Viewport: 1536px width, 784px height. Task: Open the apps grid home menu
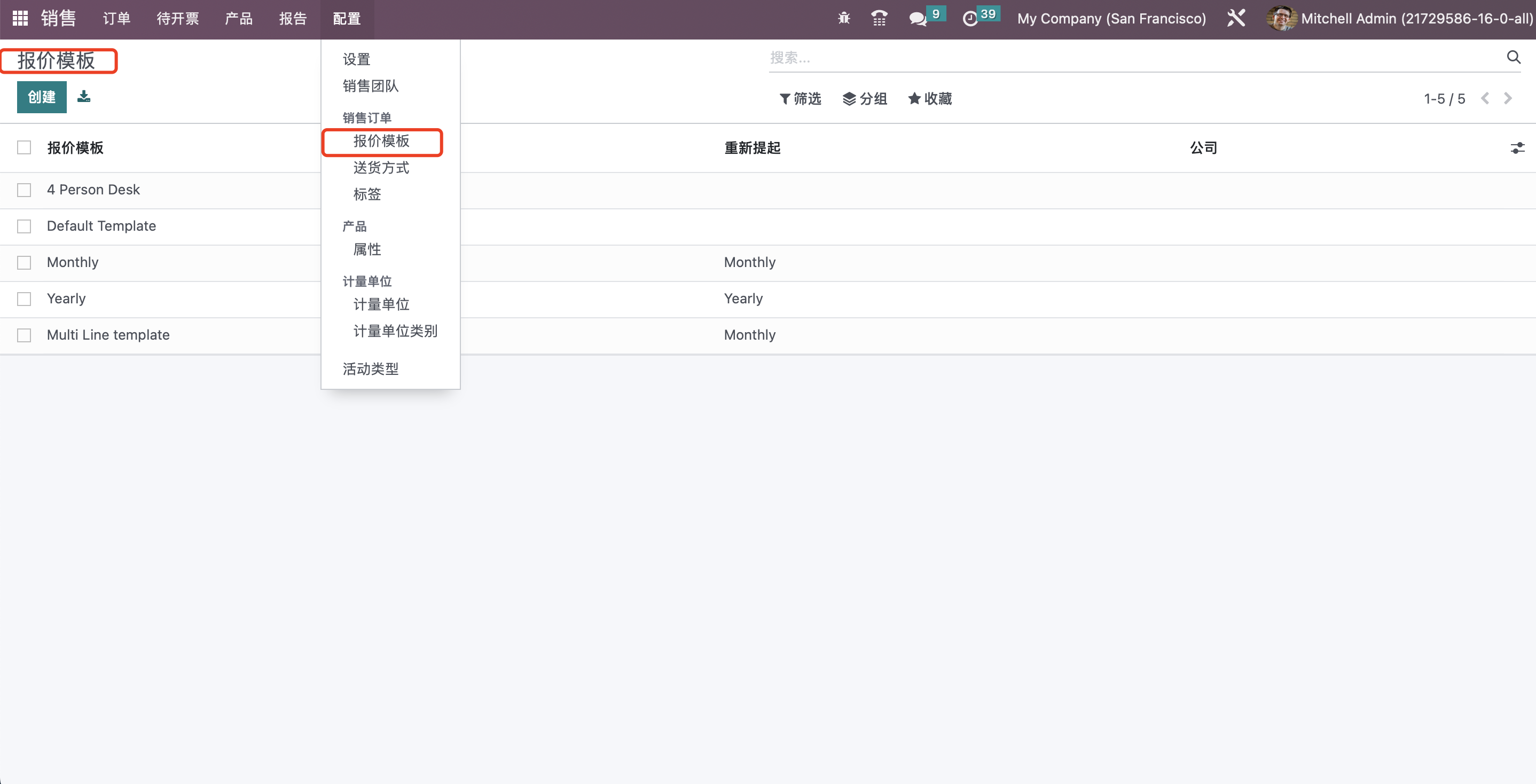(20, 19)
